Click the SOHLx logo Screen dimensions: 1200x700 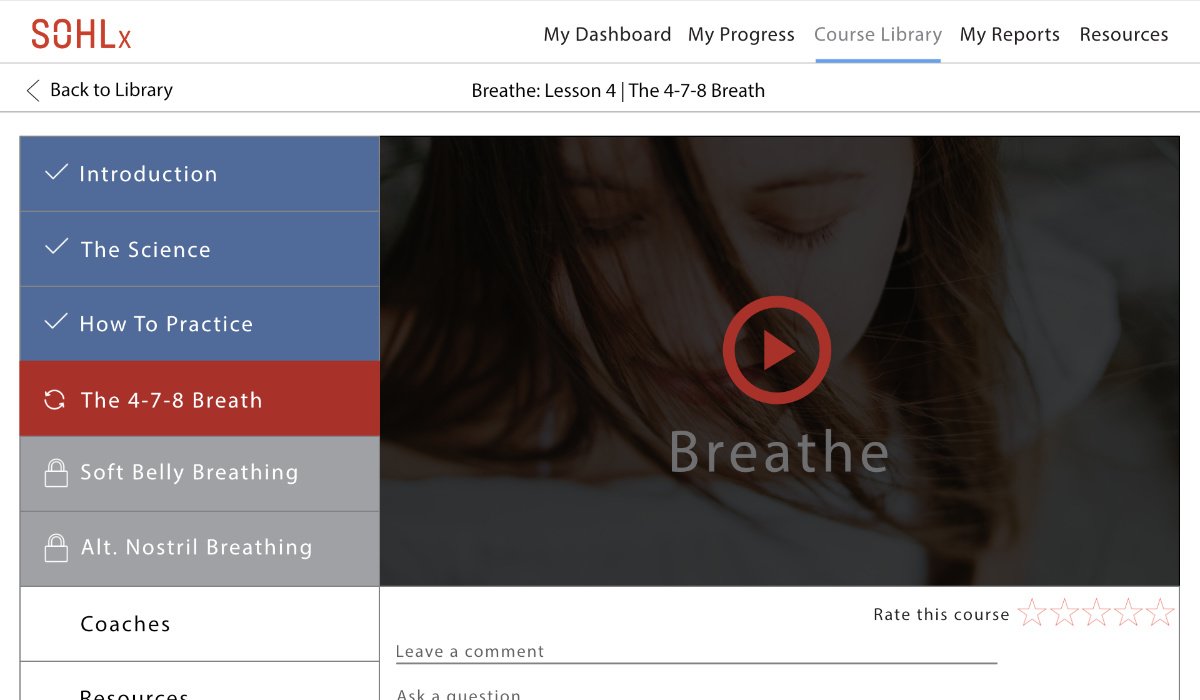(81, 34)
